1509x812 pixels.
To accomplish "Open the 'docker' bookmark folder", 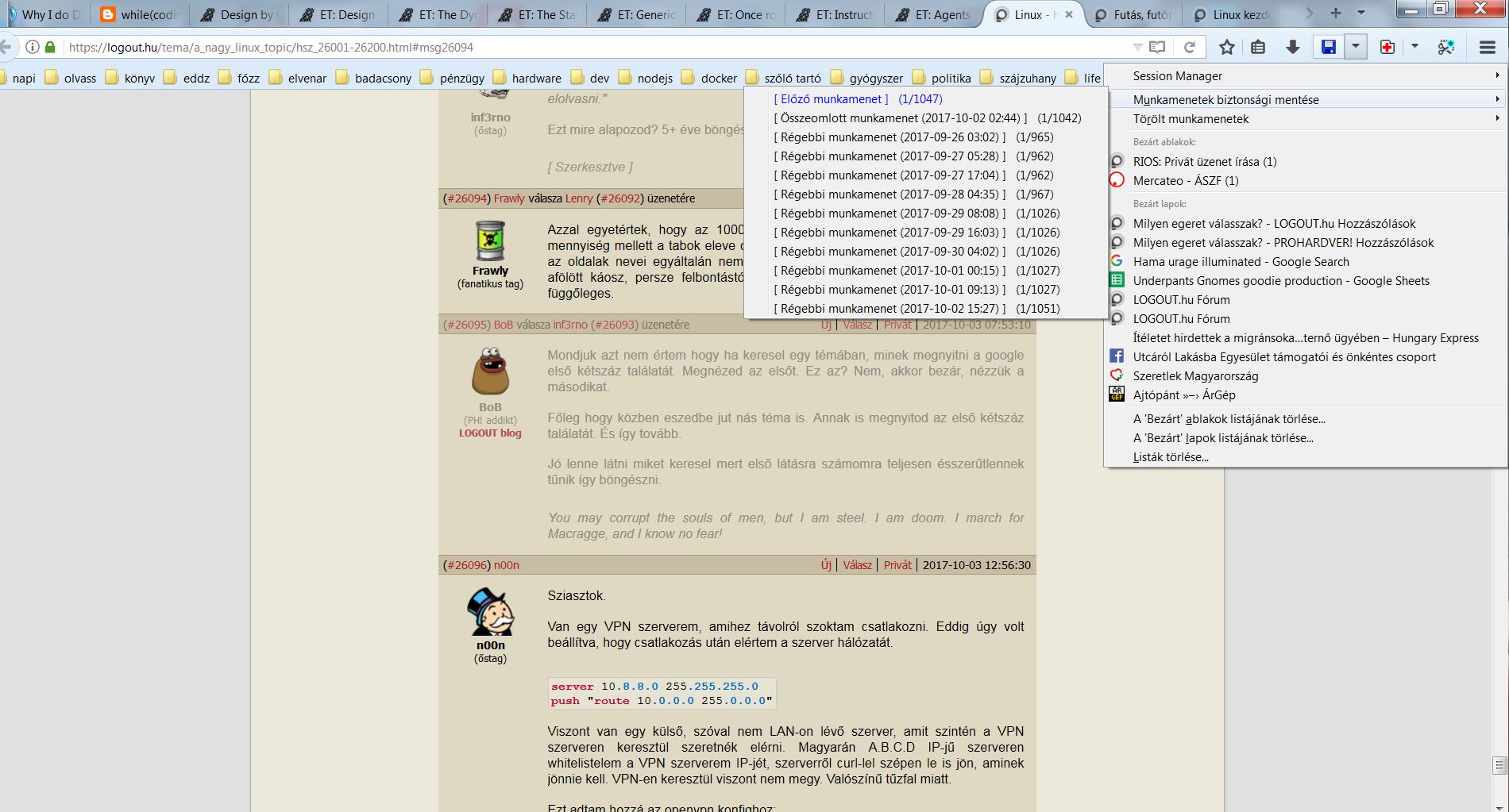I will [709, 78].
